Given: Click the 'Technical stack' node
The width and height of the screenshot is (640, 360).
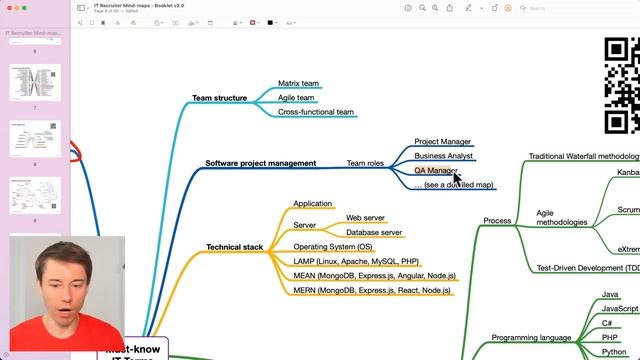Looking at the screenshot, I should 234,247.
